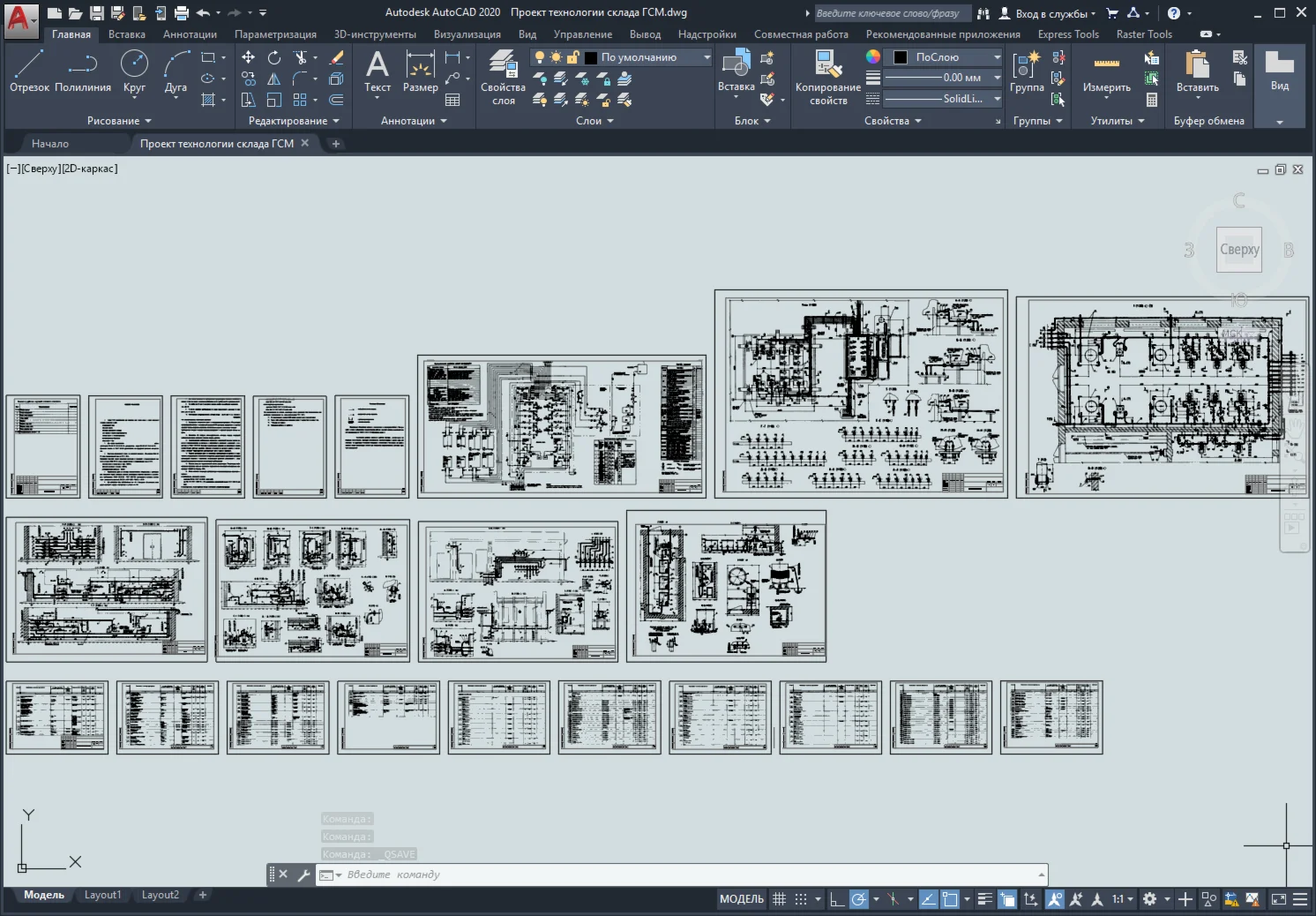Open the Вставка ribbon tab
Image resolution: width=1316 pixels, height=916 pixels.
click(127, 34)
